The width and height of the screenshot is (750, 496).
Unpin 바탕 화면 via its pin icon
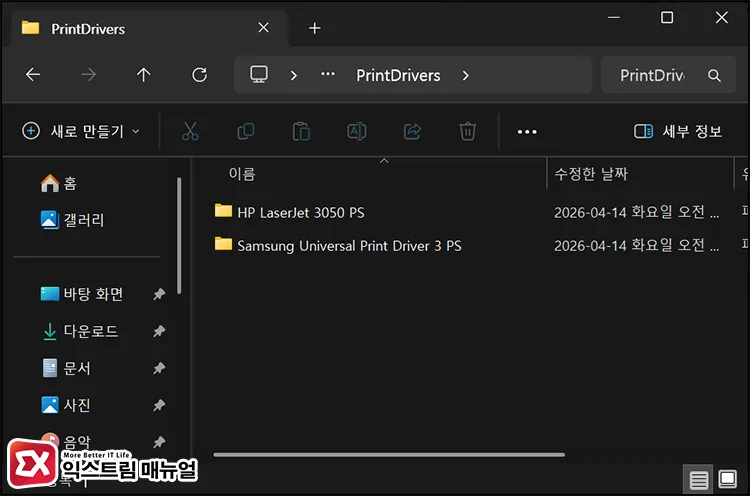pyautogui.click(x=159, y=294)
